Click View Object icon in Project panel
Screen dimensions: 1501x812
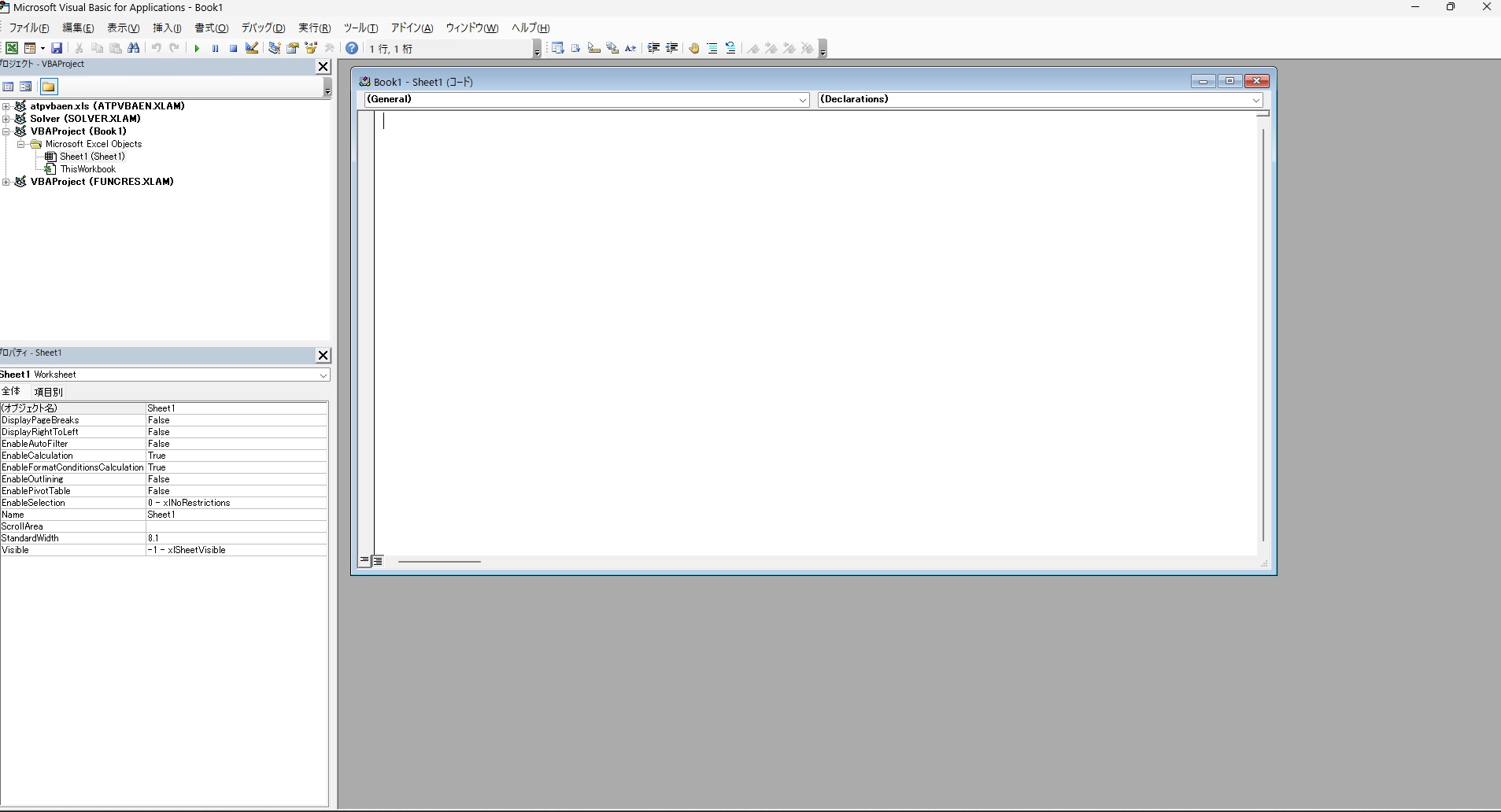[x=26, y=87]
